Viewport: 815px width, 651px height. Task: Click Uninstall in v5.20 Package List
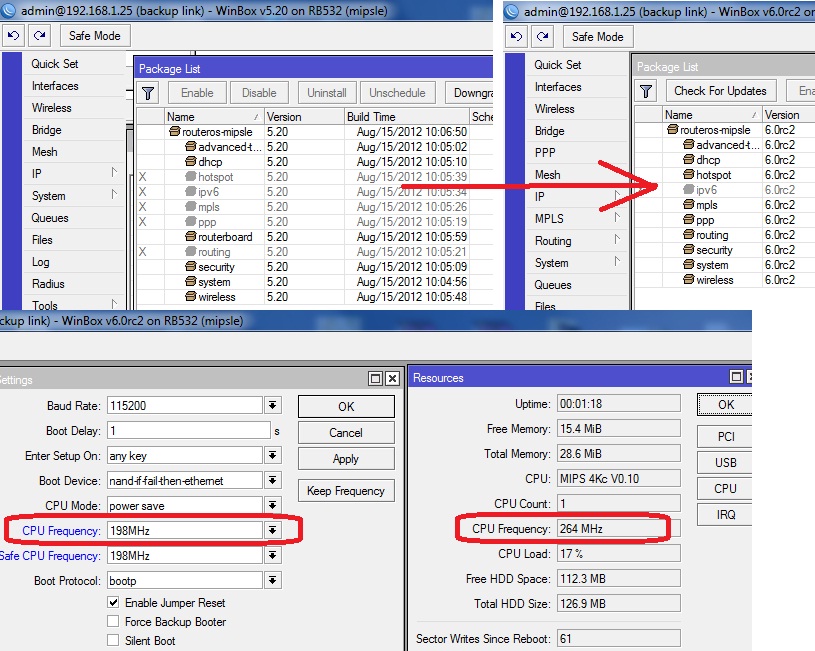[327, 93]
